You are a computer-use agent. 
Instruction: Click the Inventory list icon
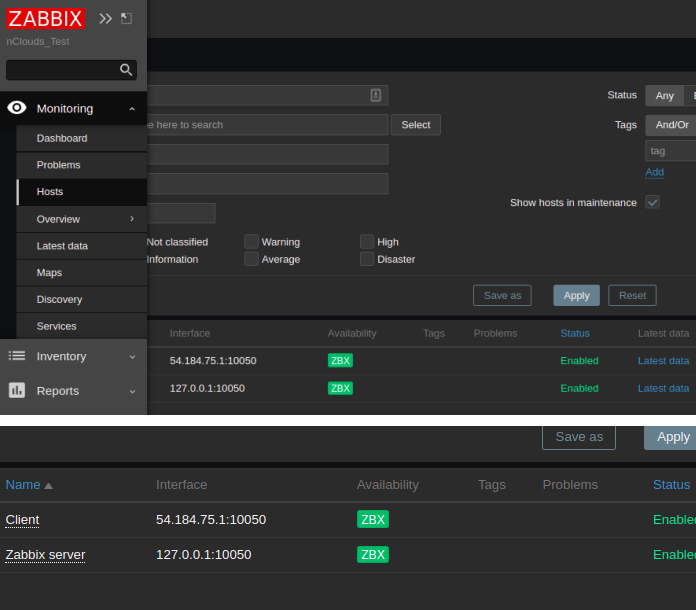tap(17, 356)
